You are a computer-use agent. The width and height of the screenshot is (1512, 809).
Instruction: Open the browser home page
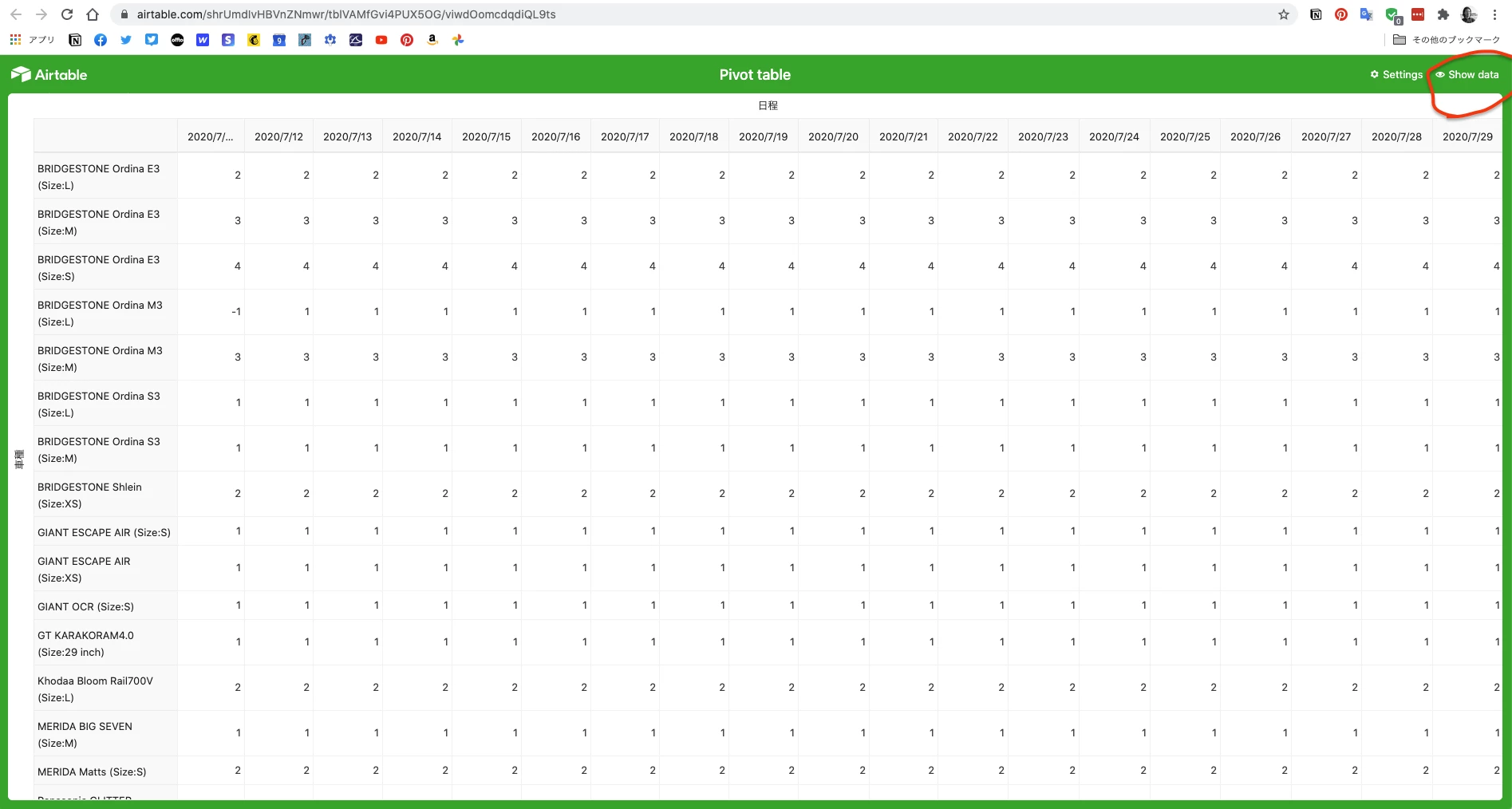click(93, 14)
